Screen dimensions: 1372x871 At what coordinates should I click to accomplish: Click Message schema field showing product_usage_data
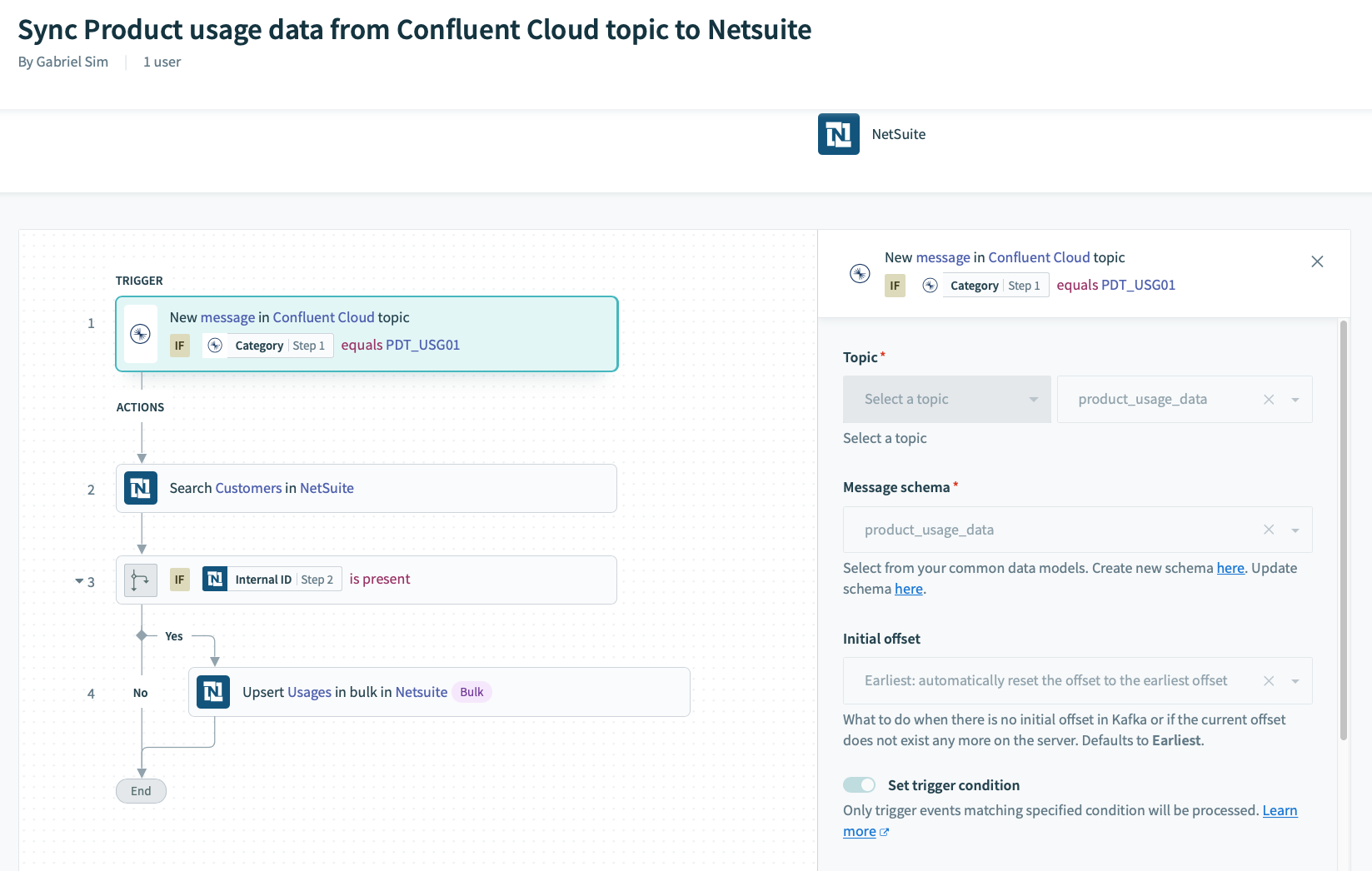coord(1078,530)
